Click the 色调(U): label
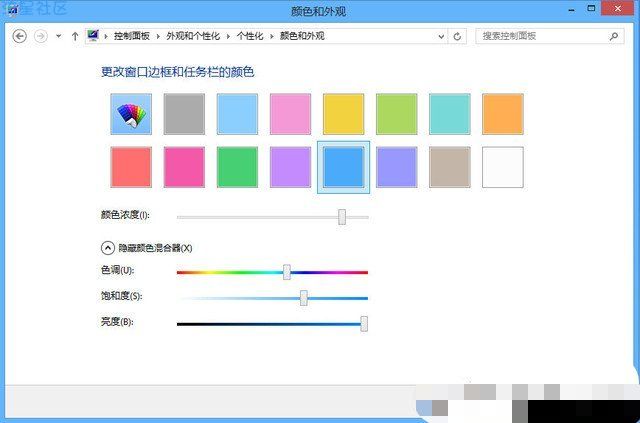The width and height of the screenshot is (640, 423). (x=117, y=270)
